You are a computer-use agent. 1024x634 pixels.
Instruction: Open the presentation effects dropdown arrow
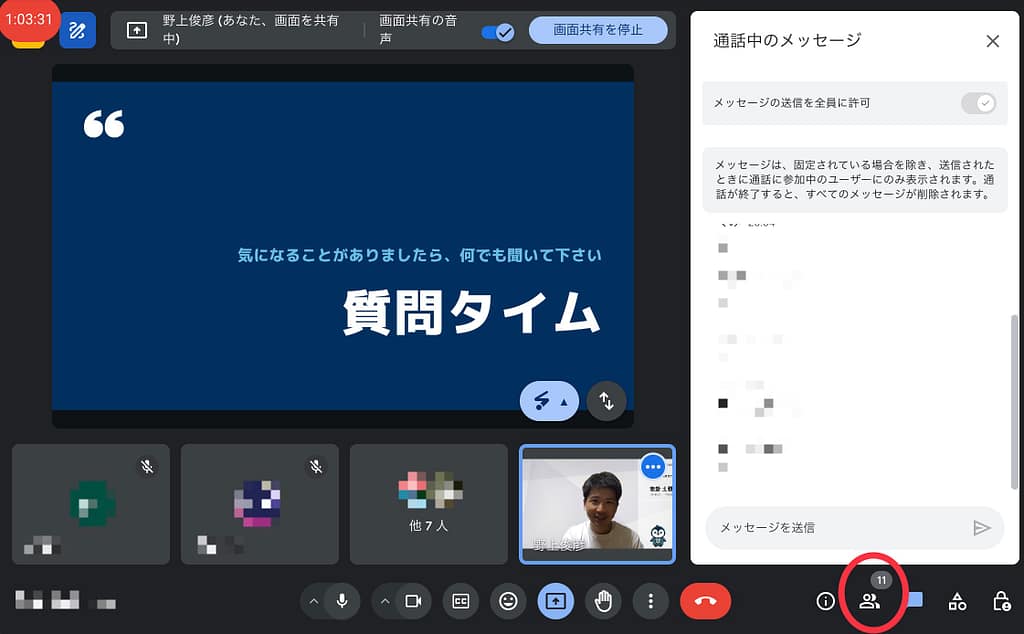(563, 402)
